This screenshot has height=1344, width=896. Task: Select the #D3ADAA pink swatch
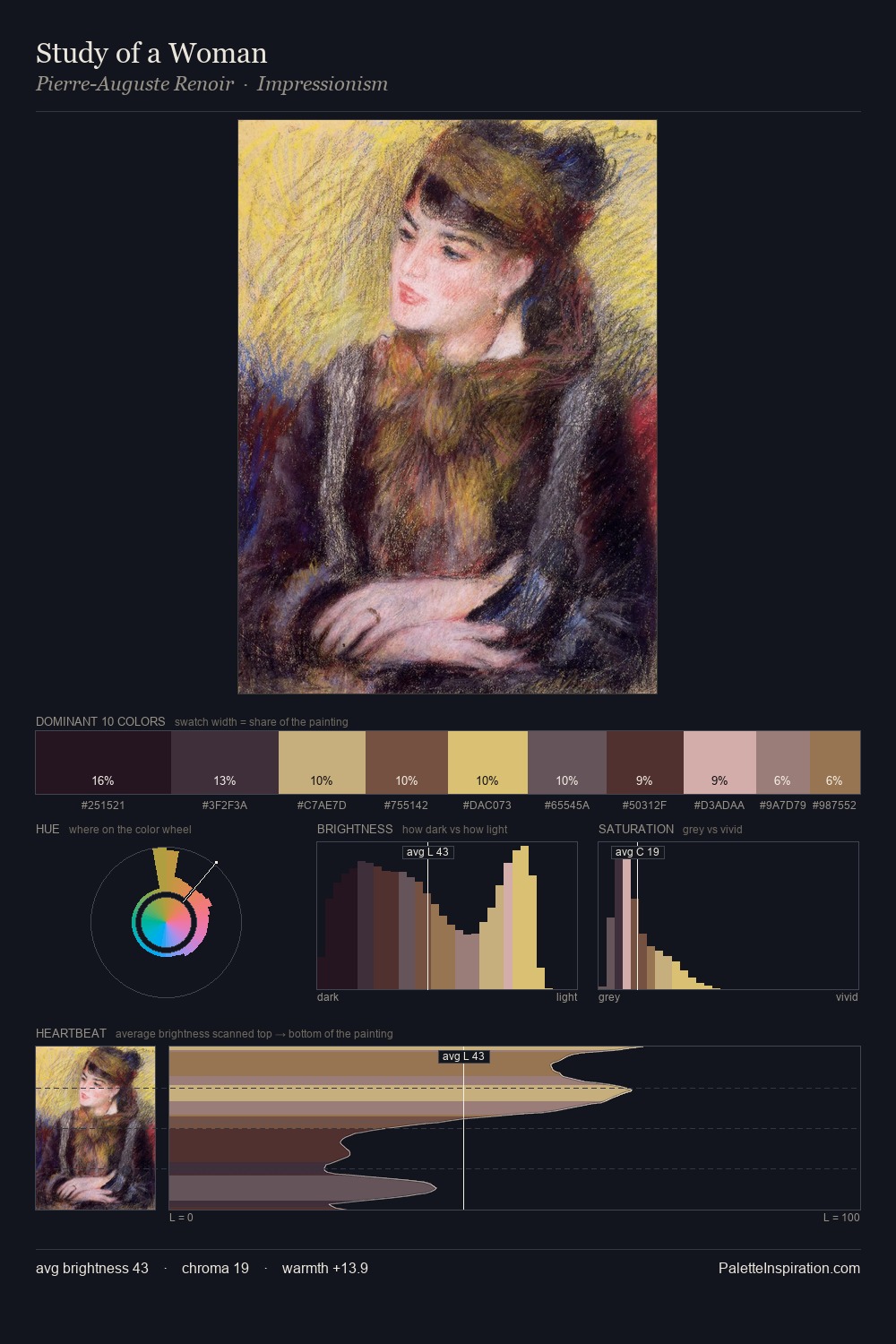pos(719,762)
